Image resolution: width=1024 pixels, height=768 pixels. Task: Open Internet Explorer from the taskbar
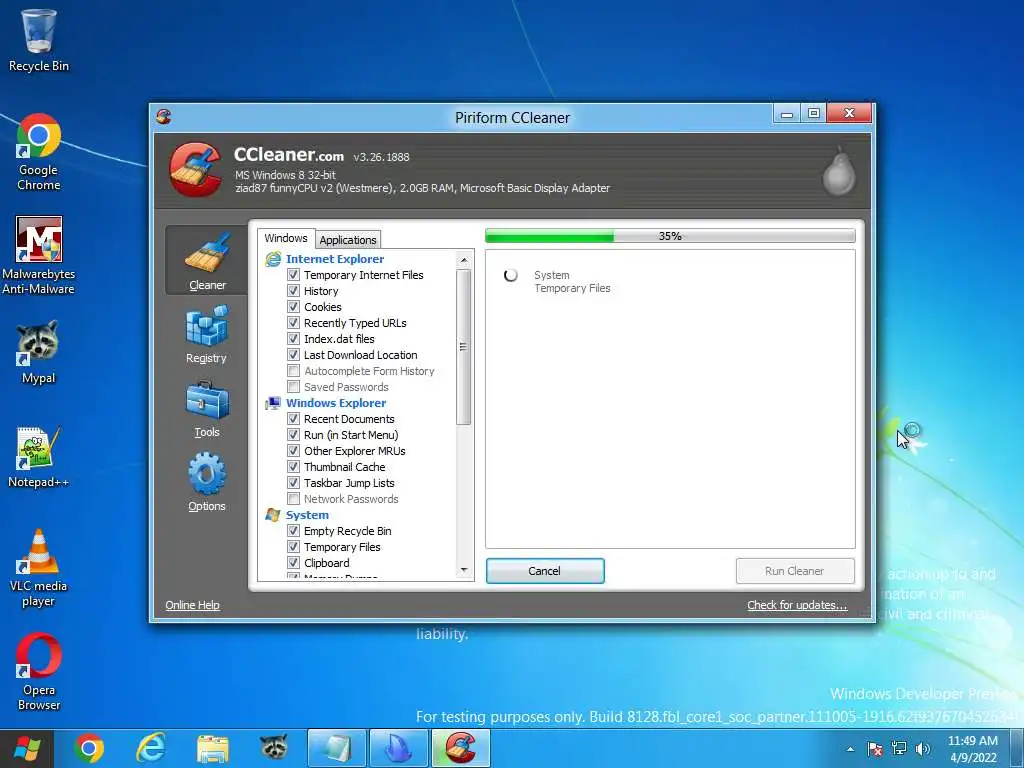pos(150,748)
